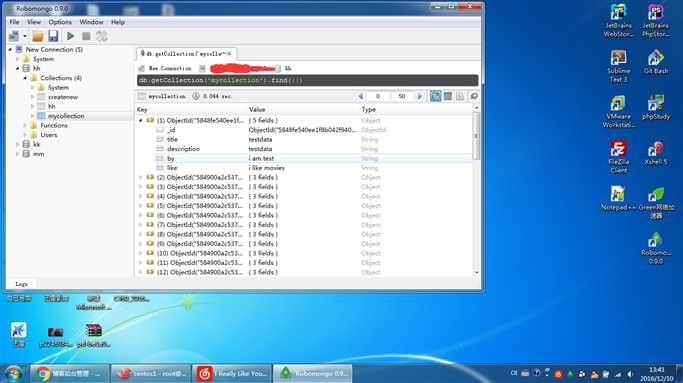
Task: Click the Key column header
Action: (x=192, y=110)
